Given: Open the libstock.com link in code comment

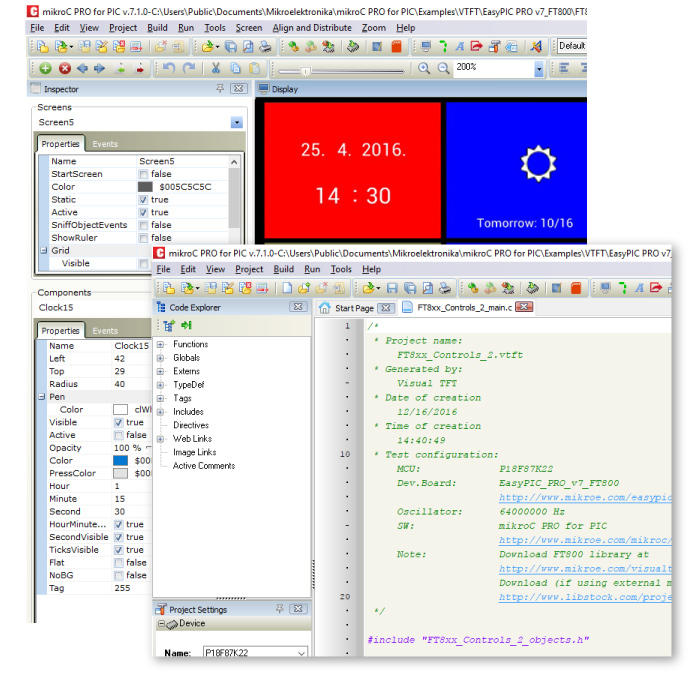Looking at the screenshot, I should pos(585,597).
